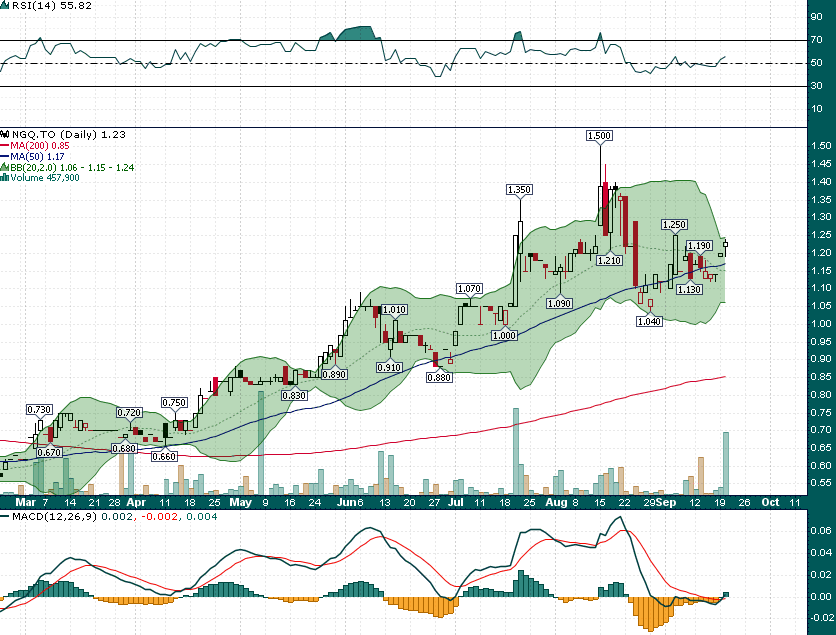Select the 1.250 price callout
Image resolution: width=836 pixels, height=635 pixels.
click(x=674, y=224)
